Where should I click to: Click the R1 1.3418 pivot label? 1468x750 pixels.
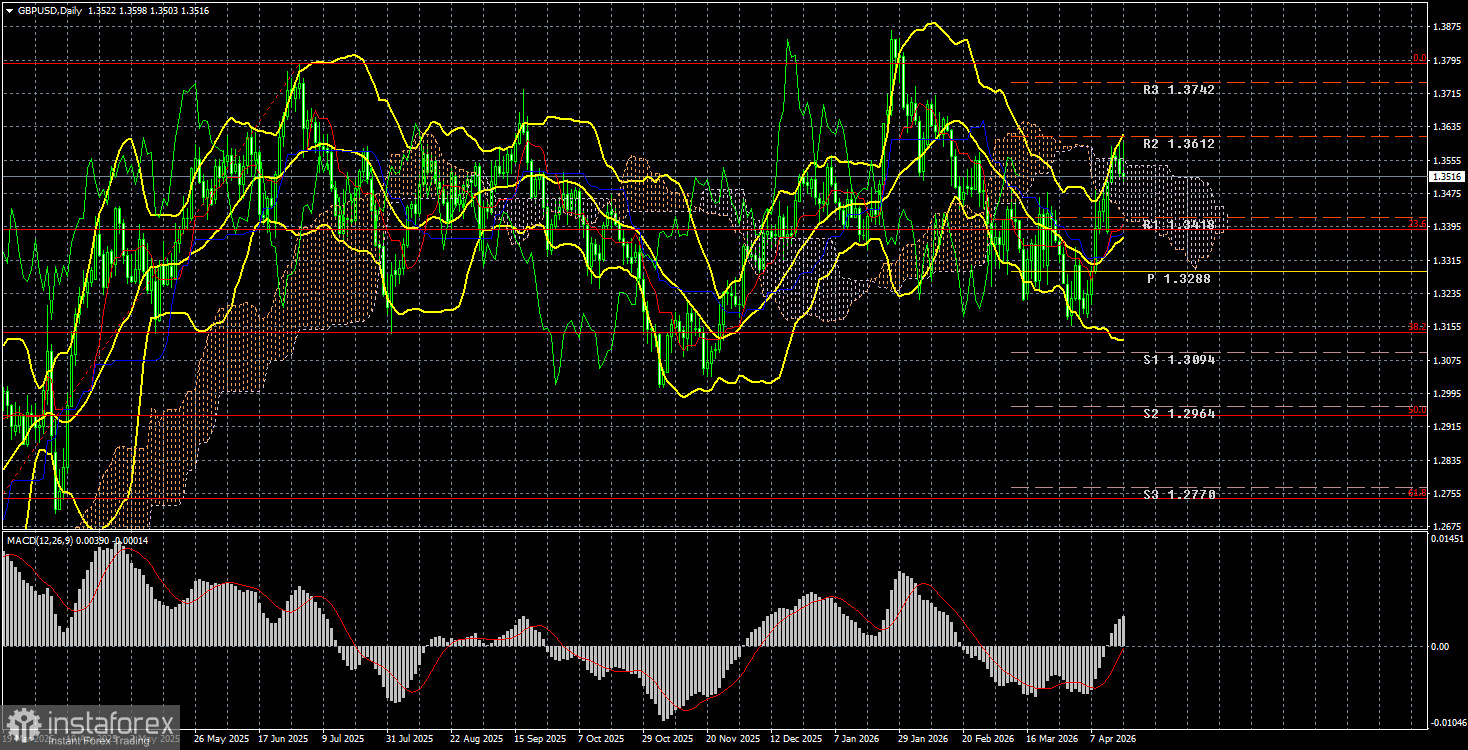tap(1178, 226)
